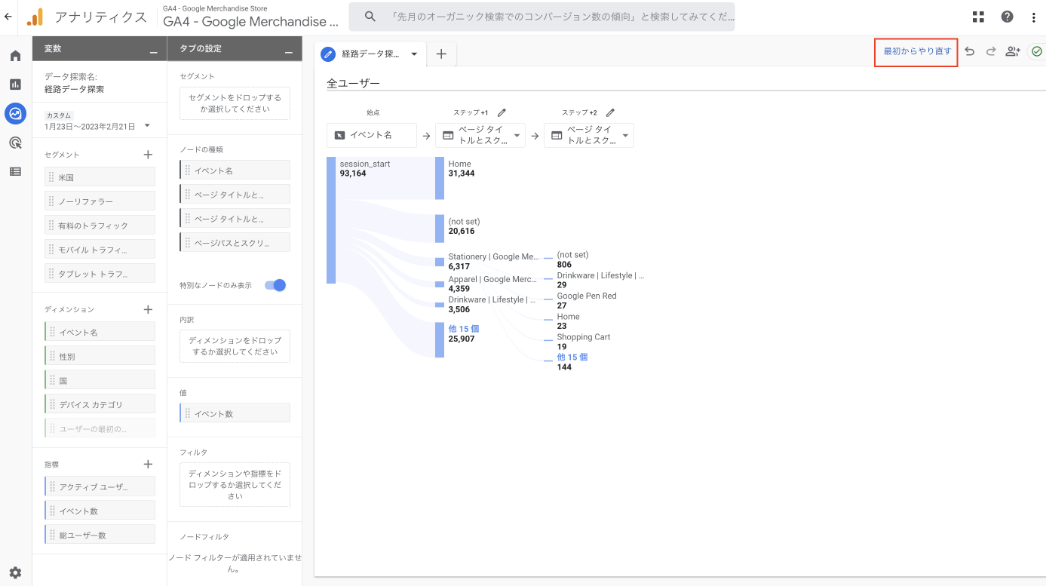Open Admin settings gear icon
The height and width of the screenshot is (586, 1046).
pyautogui.click(x=15, y=573)
